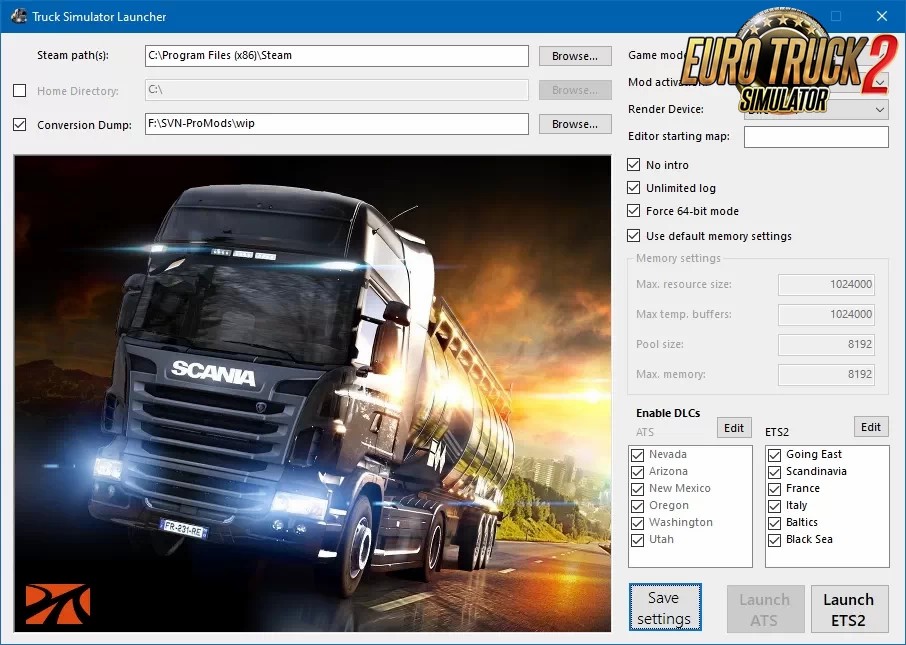Image resolution: width=906 pixels, height=645 pixels.
Task: Close the Truck Simulator Launcher window
Action: point(882,16)
